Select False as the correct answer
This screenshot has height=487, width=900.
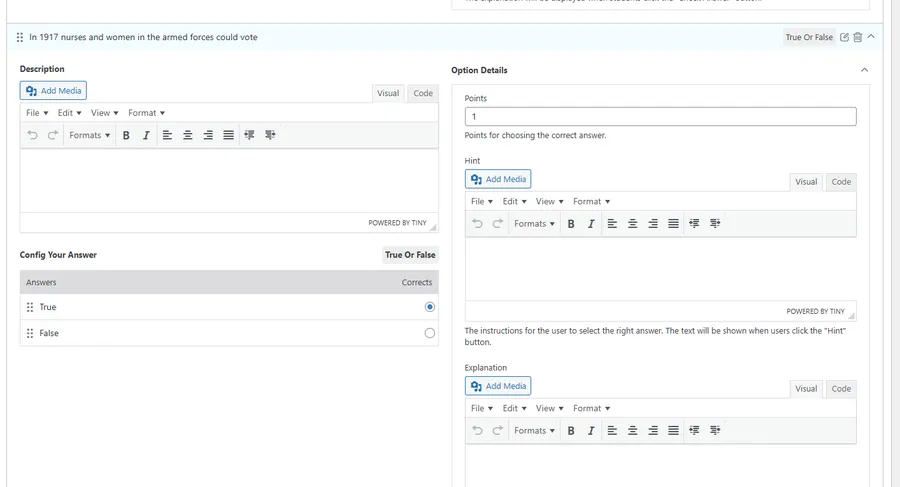pos(430,333)
